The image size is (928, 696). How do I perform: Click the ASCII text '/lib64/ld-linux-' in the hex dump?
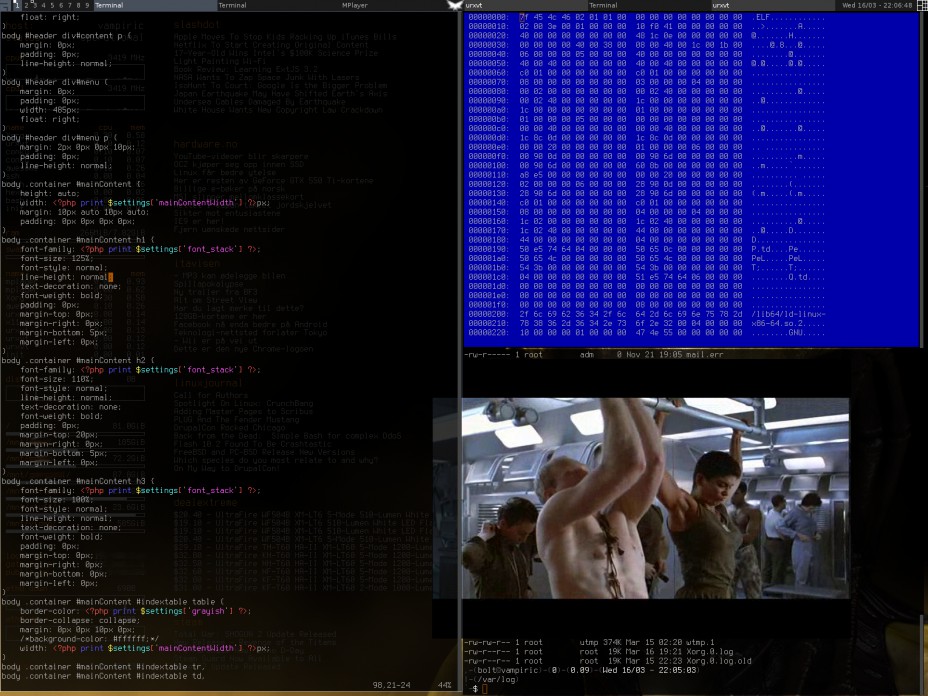tap(788, 314)
